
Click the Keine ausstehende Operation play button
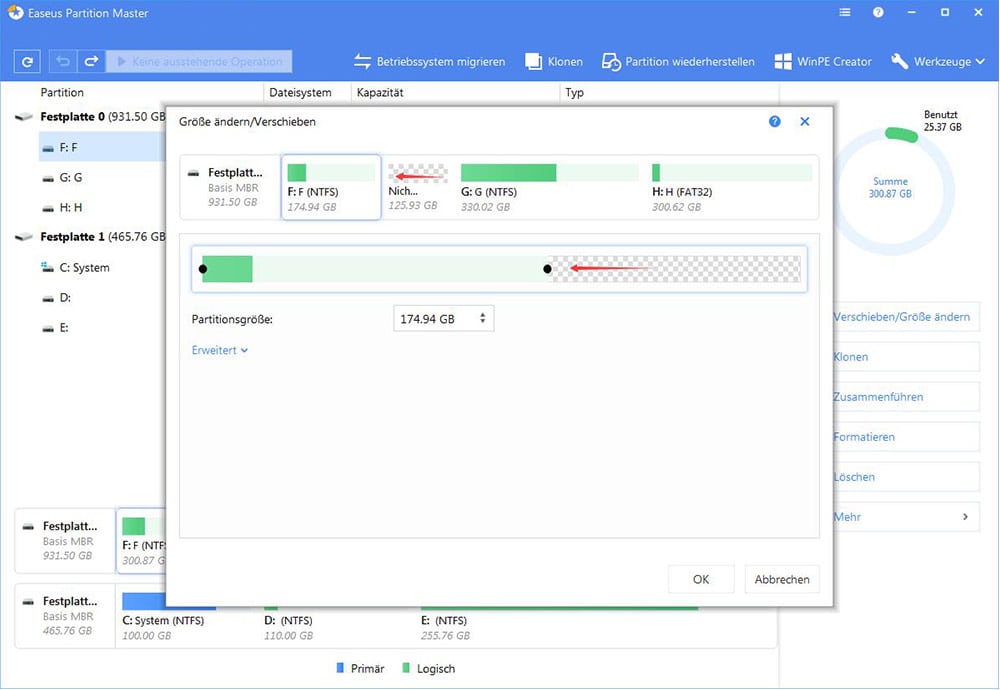[x=199, y=62]
